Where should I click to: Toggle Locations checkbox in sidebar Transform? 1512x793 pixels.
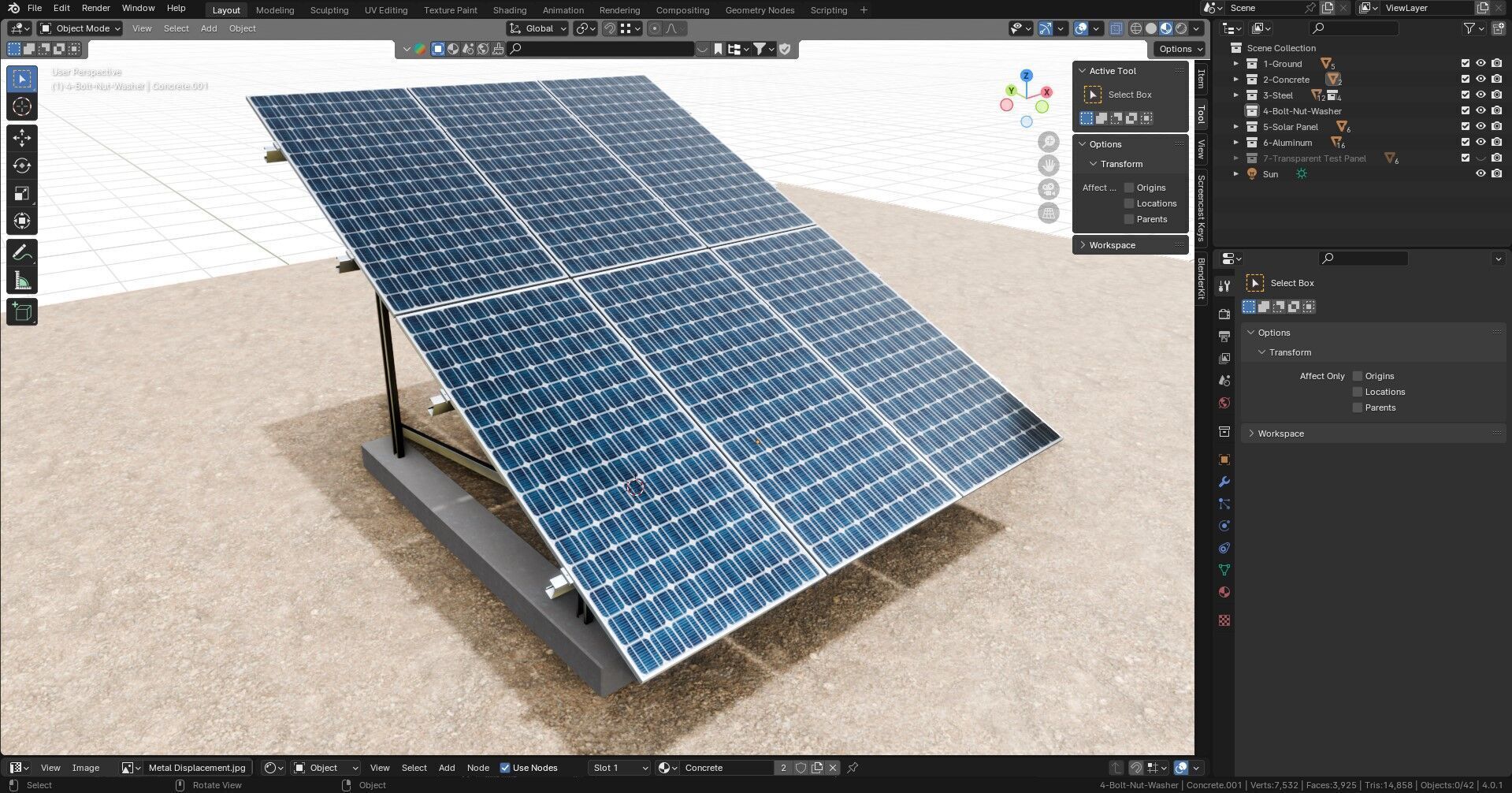click(1128, 203)
